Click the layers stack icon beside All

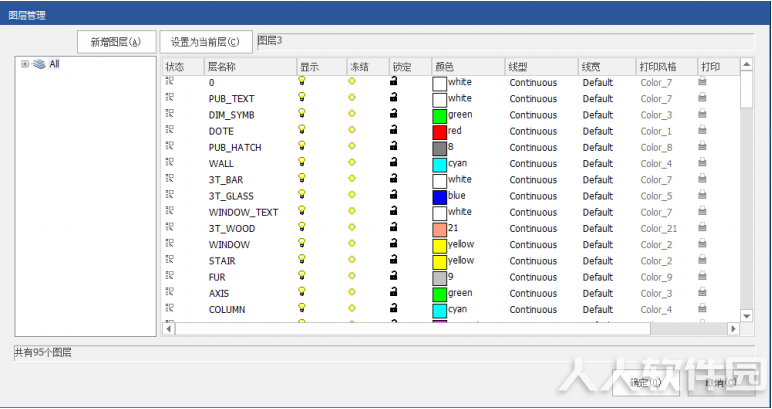(x=39, y=64)
